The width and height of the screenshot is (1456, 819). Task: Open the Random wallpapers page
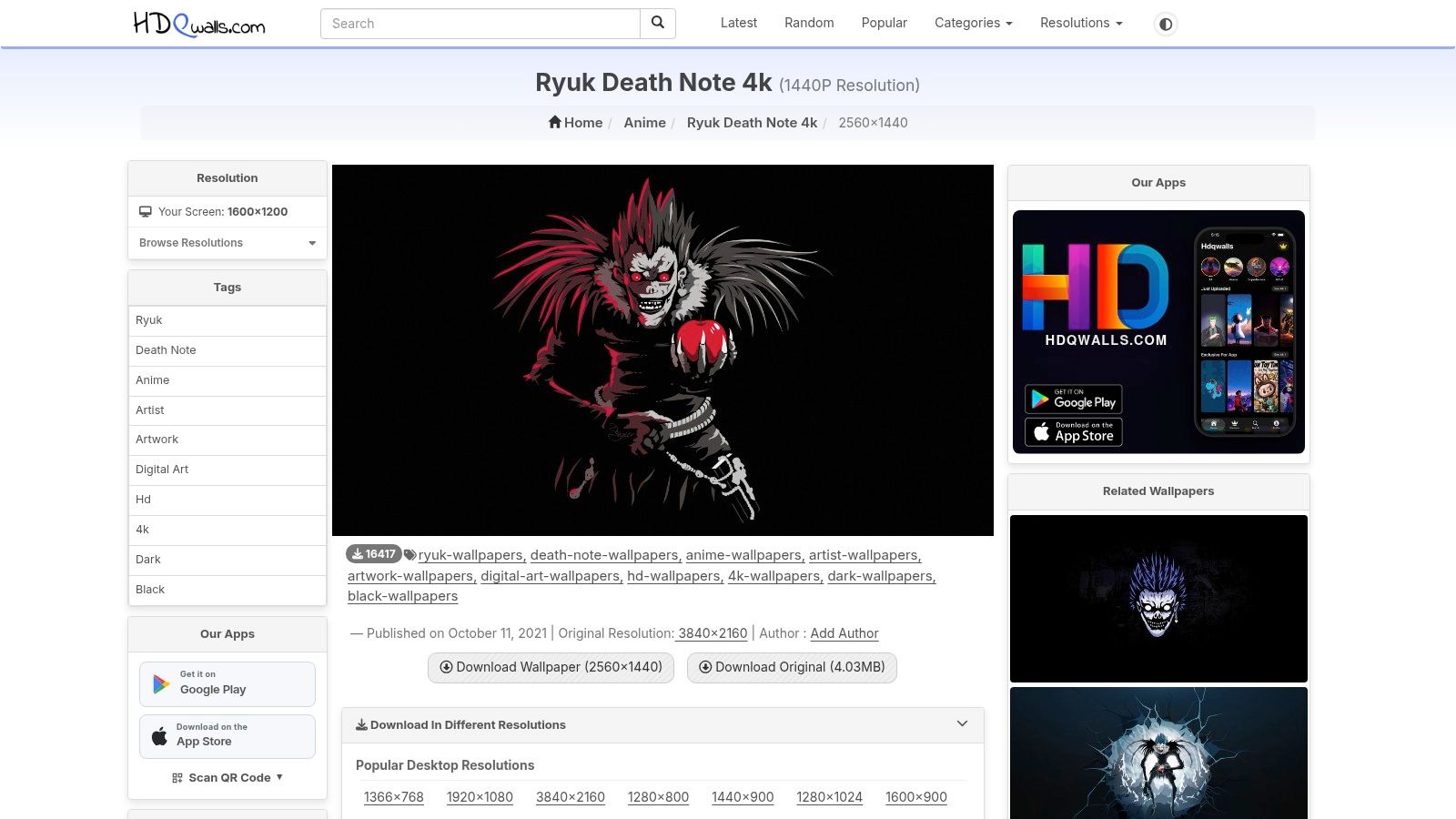[809, 23]
